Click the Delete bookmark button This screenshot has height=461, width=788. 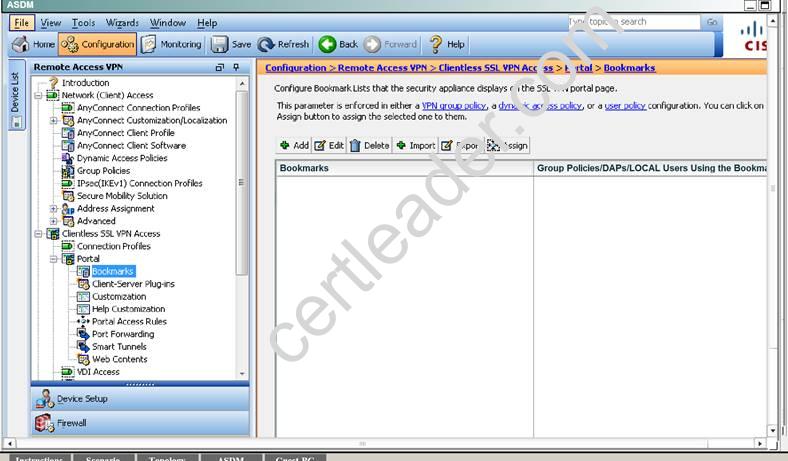pos(370,145)
